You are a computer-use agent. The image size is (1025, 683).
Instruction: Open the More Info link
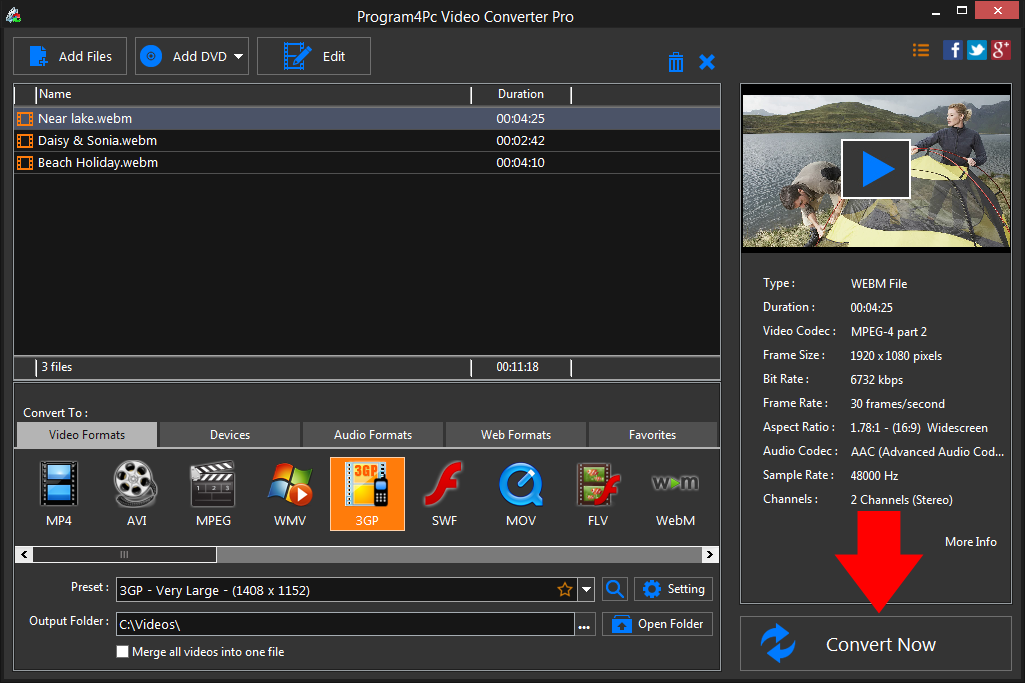[x=969, y=541]
